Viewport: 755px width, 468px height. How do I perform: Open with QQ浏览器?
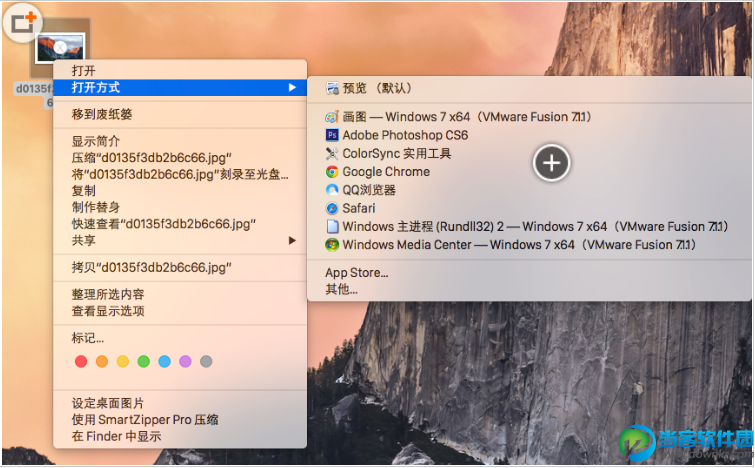click(529, 190)
